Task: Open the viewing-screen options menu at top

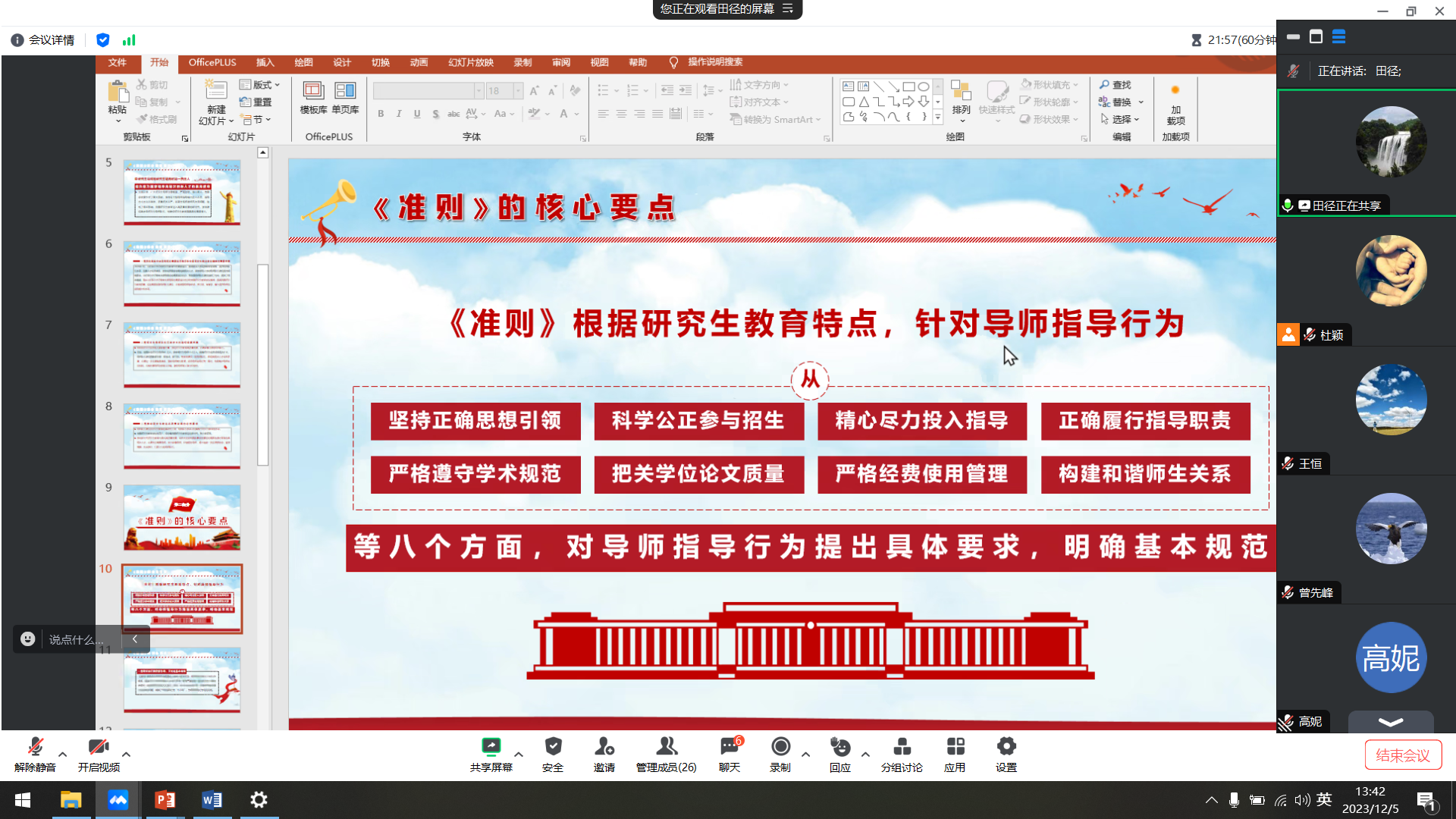Action: point(788,9)
